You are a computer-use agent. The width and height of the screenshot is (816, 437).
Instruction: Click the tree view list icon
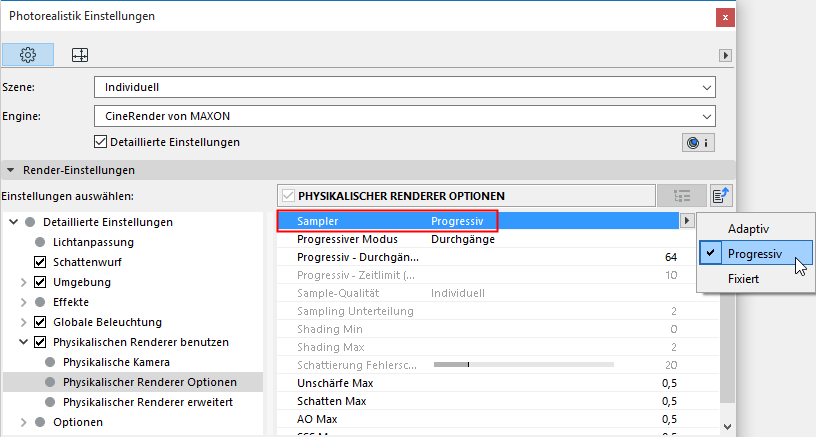pyautogui.click(x=682, y=196)
